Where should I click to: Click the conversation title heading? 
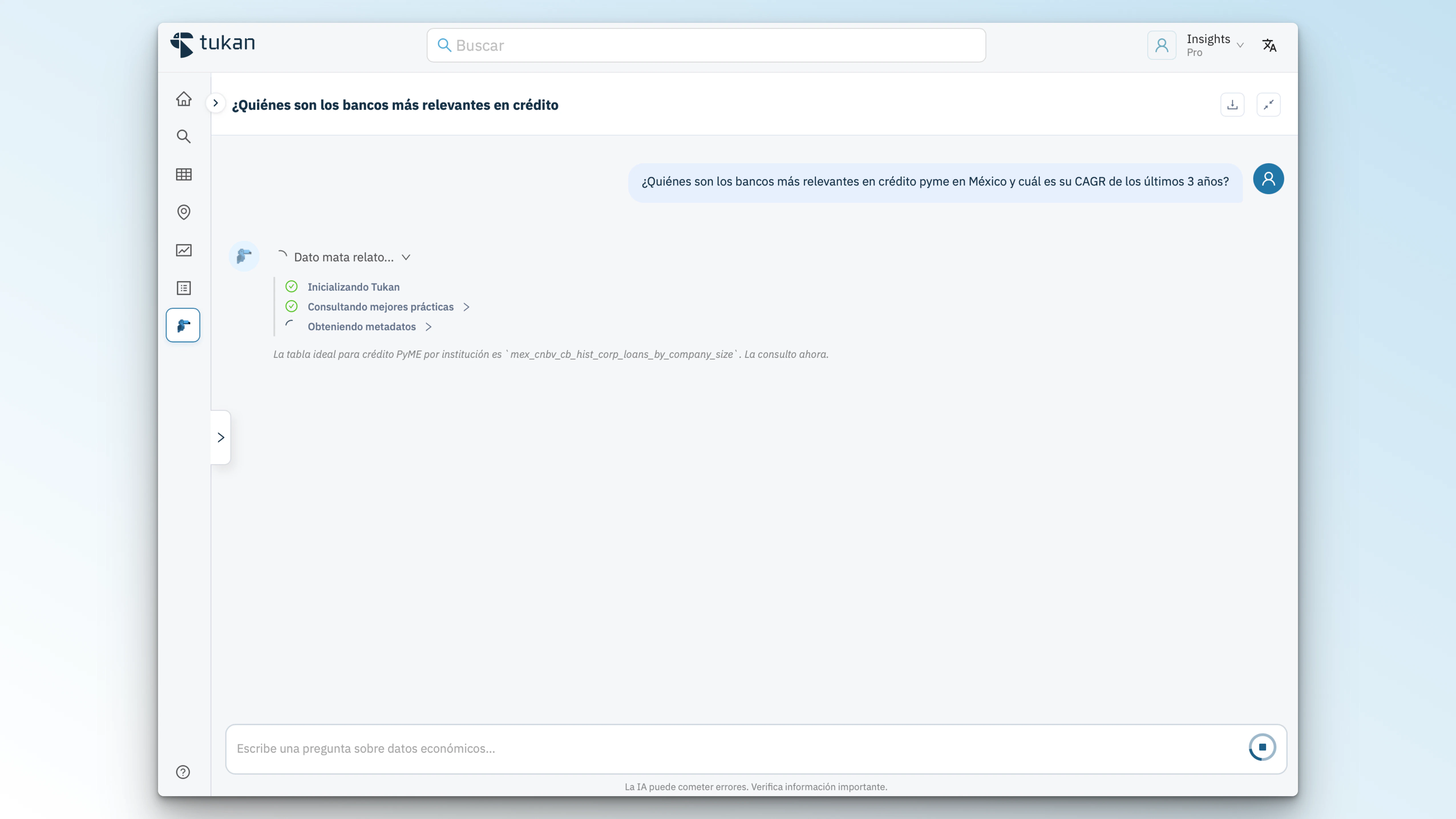(395, 105)
